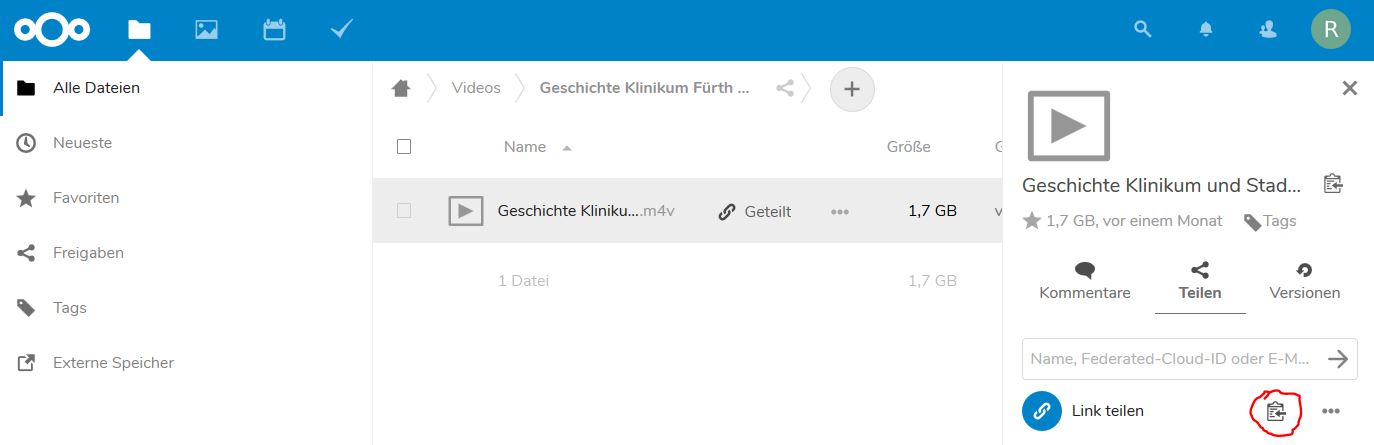This screenshot has width=1374, height=445.
Task: Click the home breadcrumb icon
Action: [x=401, y=88]
